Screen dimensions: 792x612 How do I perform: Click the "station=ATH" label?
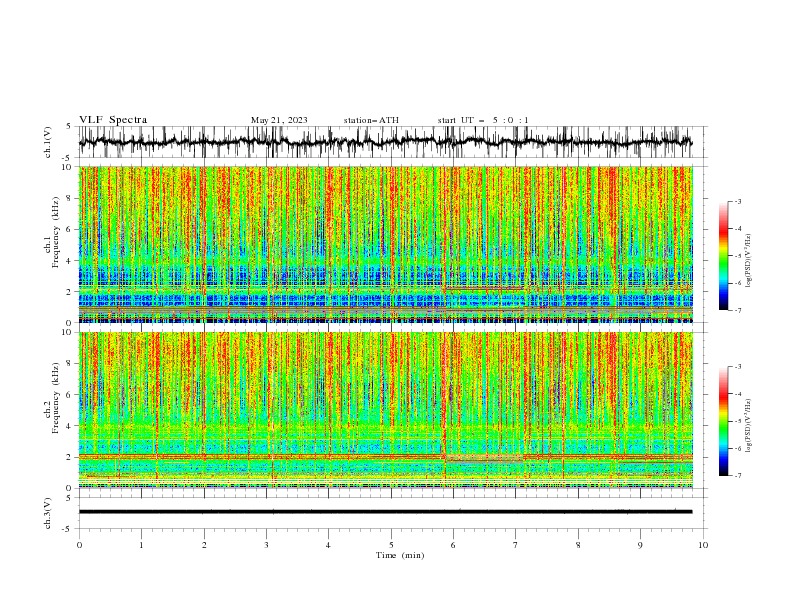coord(371,120)
